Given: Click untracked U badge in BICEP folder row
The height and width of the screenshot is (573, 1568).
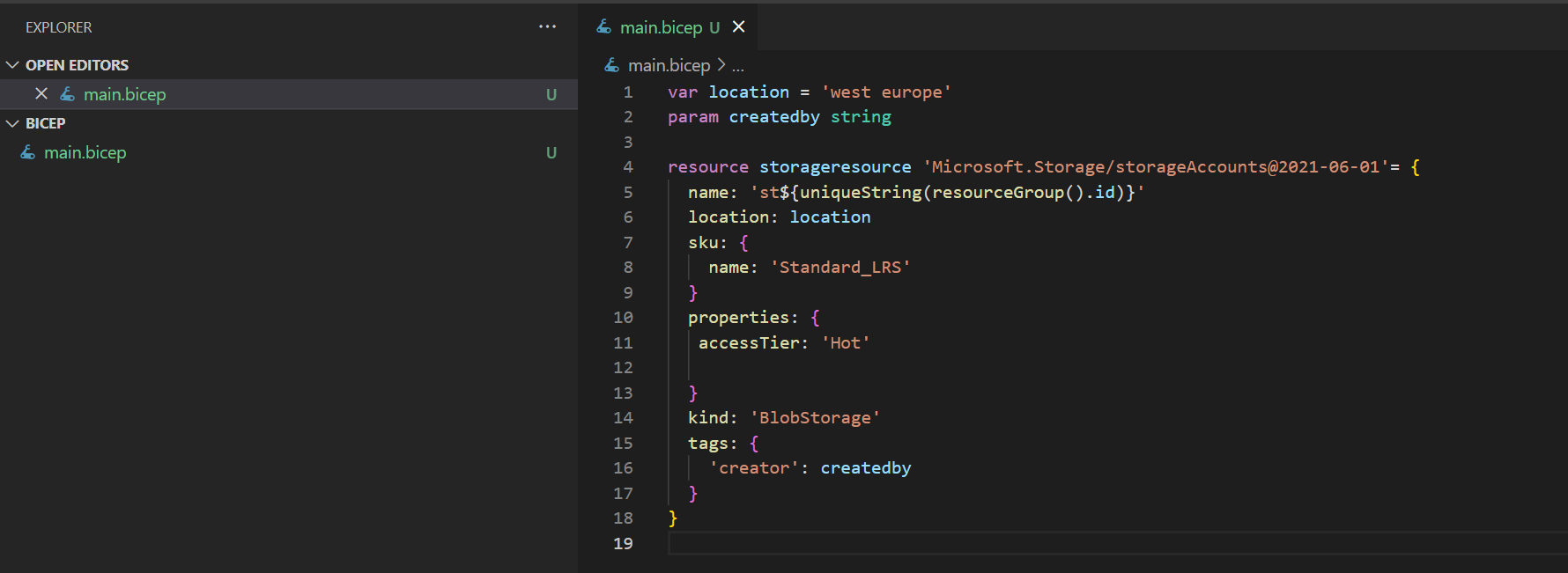Looking at the screenshot, I should point(551,152).
